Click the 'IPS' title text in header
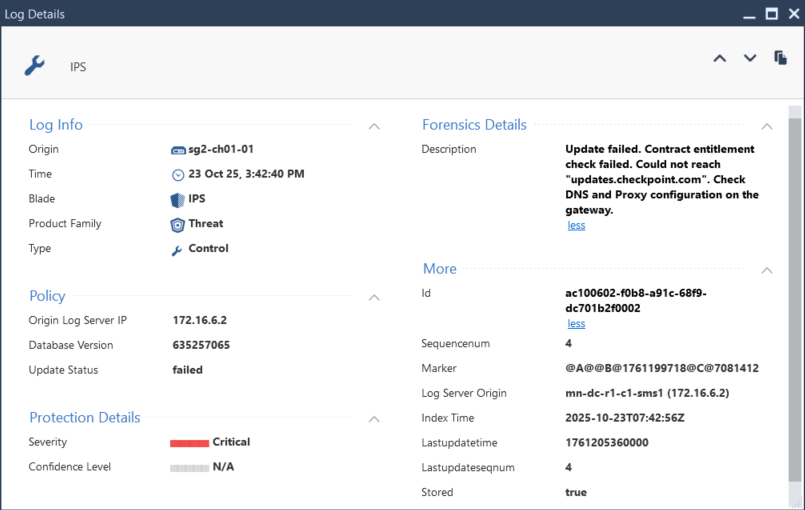Screen dimensions: 805x510 (78, 67)
